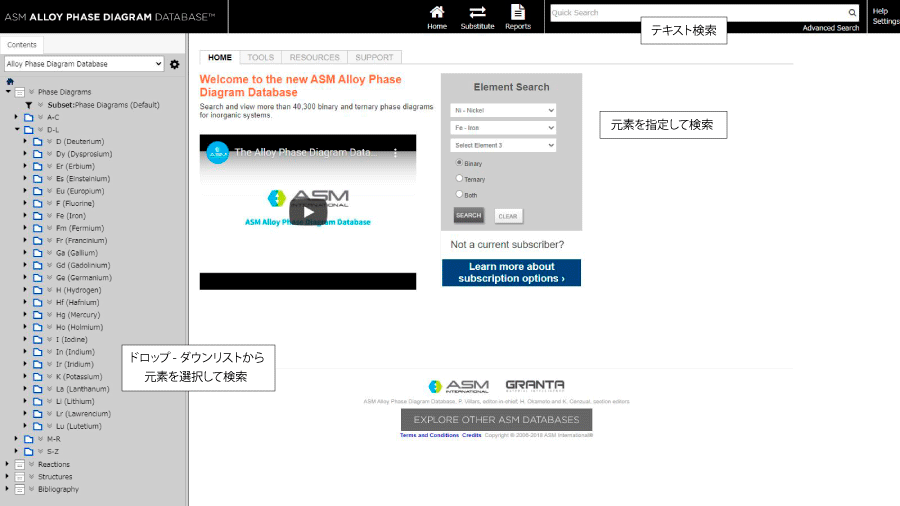Switch to the HOME tab
Screen dimensions: 900x506
(x=220, y=57)
